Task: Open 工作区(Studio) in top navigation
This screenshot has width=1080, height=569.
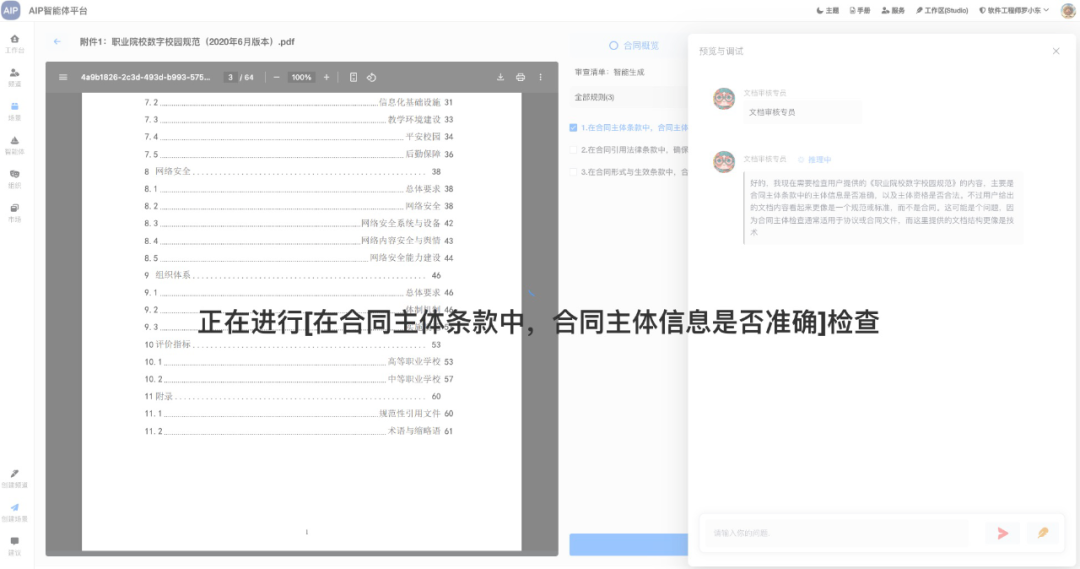Action: 941,10
